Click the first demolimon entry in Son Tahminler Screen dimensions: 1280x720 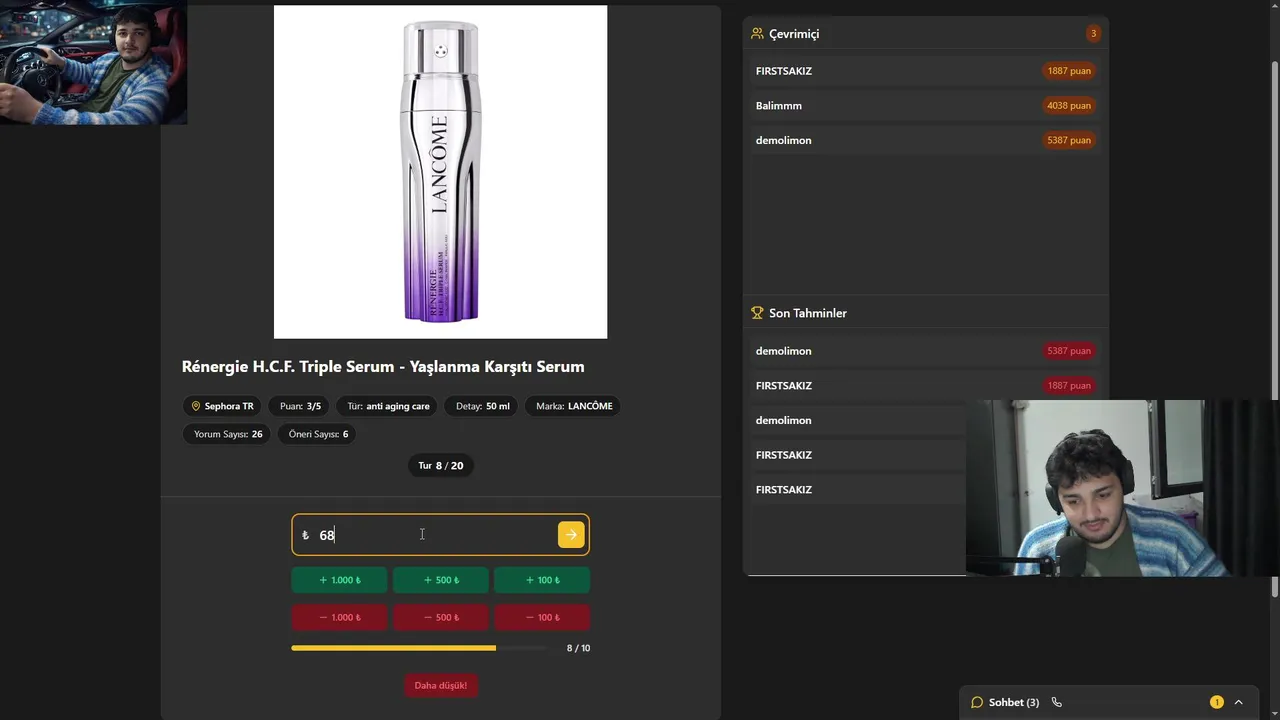pyautogui.click(x=925, y=351)
